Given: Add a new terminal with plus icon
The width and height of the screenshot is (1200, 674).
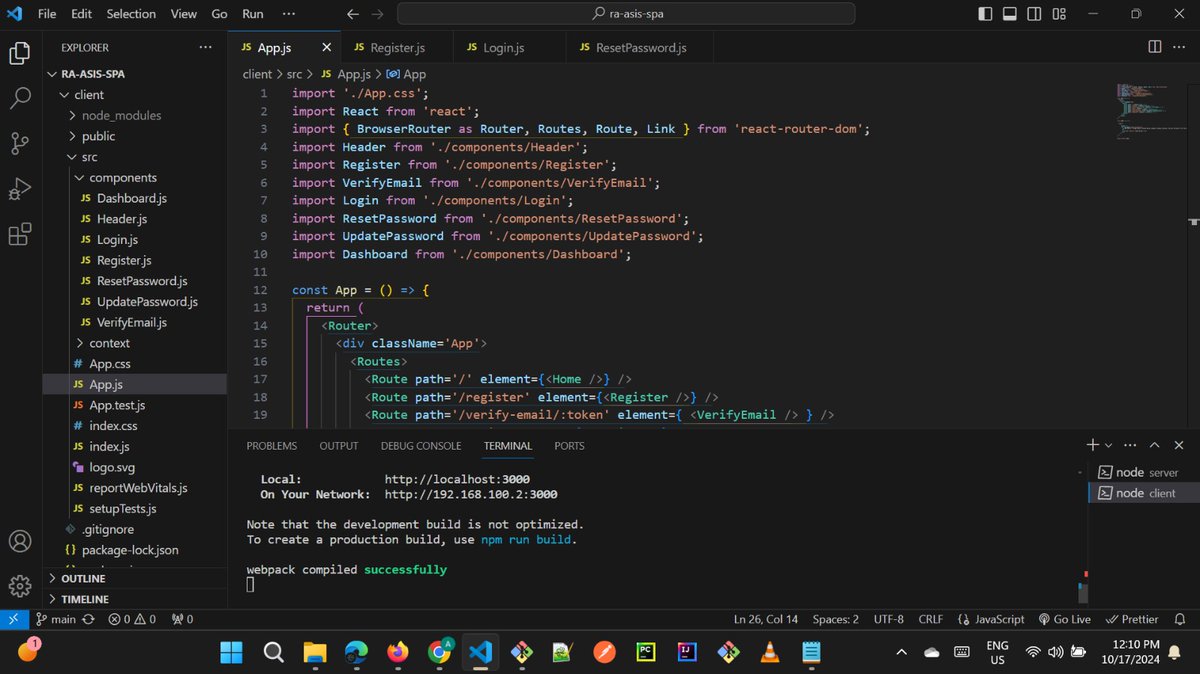Looking at the screenshot, I should pos(1093,445).
